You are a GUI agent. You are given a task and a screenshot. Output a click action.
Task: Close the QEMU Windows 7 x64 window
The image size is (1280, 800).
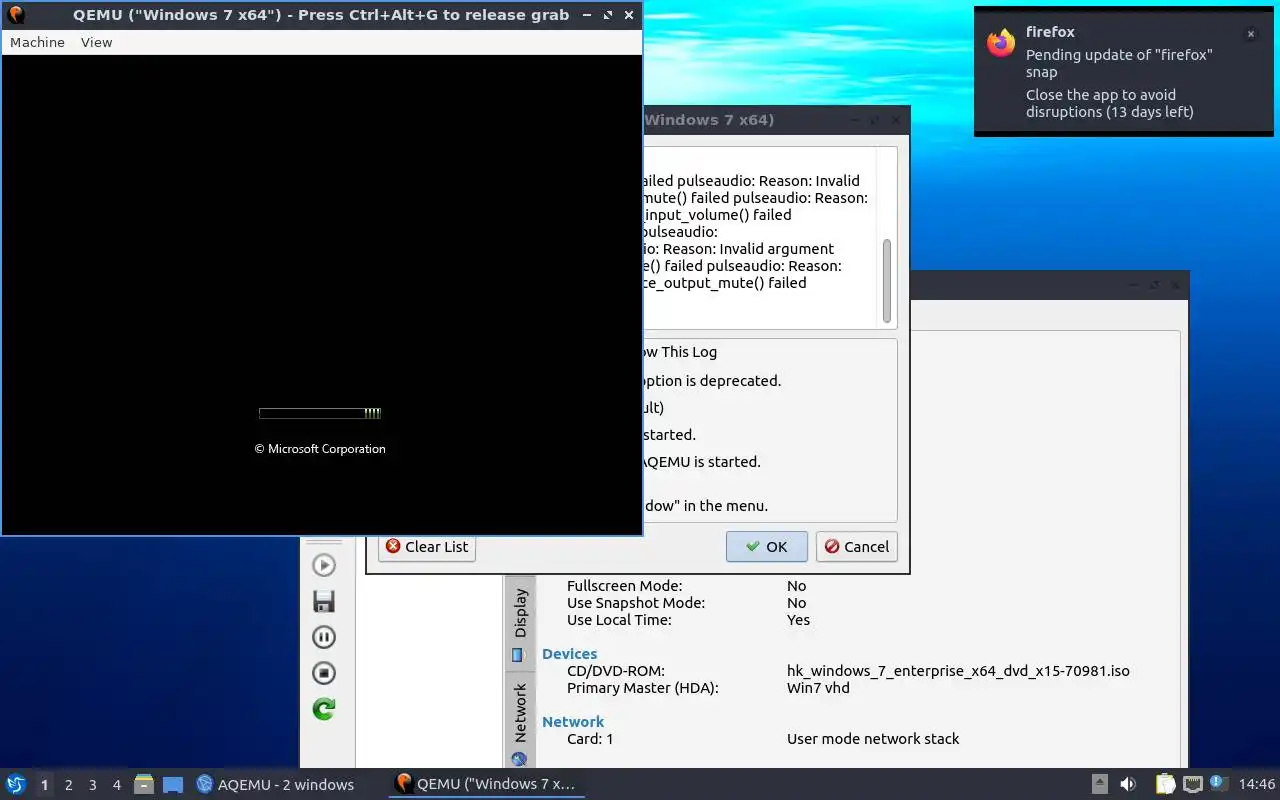point(628,15)
